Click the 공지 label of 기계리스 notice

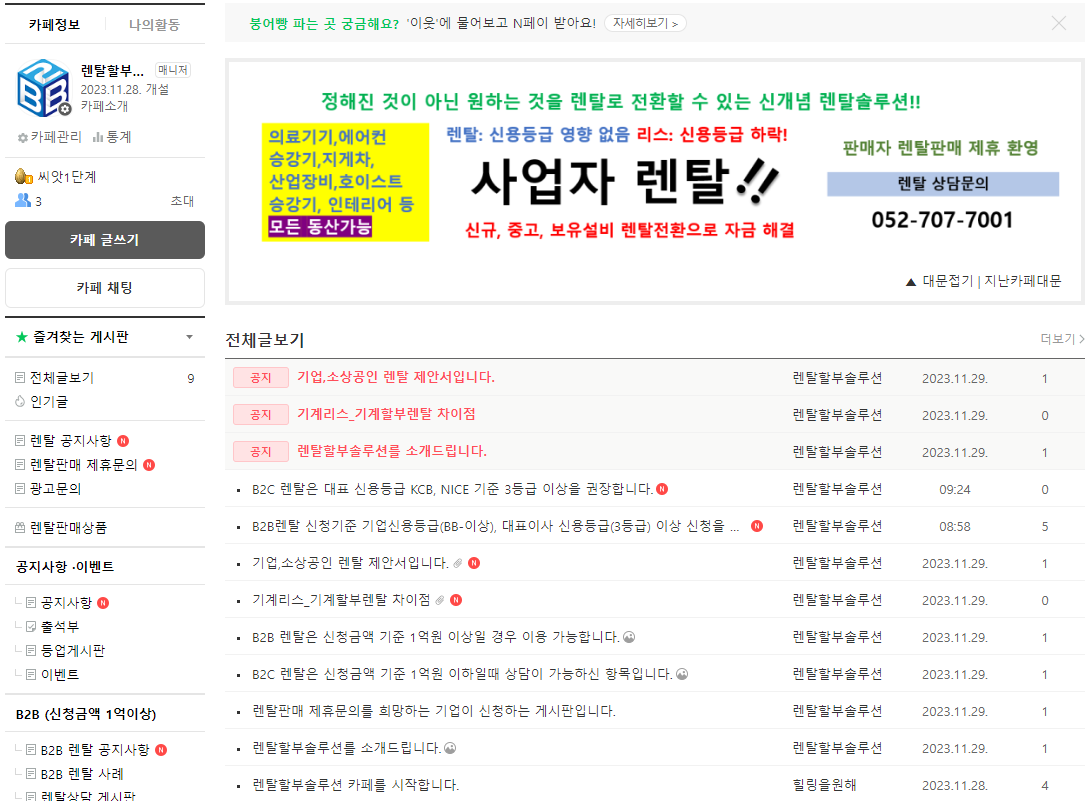pos(261,414)
